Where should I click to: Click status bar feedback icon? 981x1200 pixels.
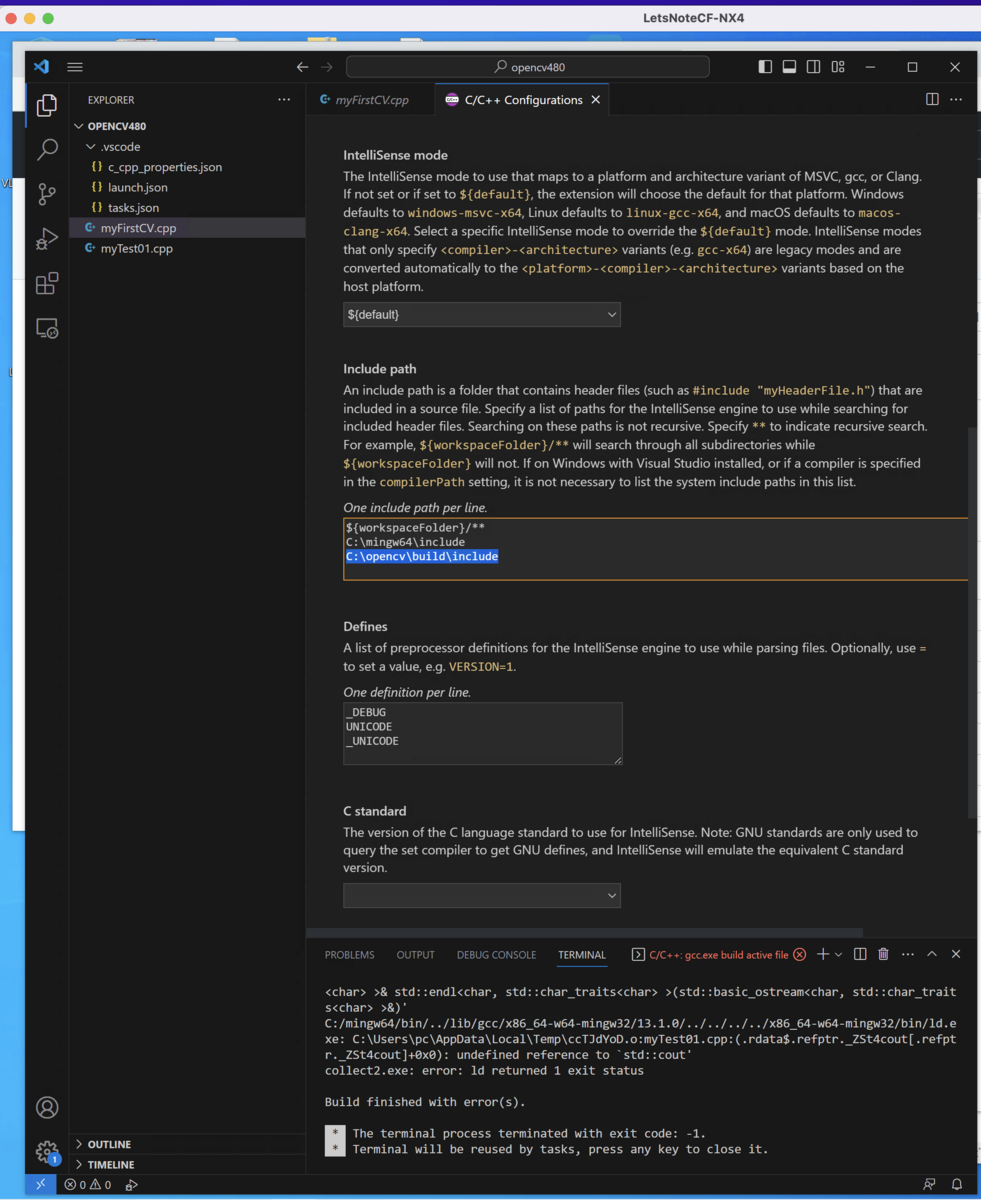(x=929, y=1185)
